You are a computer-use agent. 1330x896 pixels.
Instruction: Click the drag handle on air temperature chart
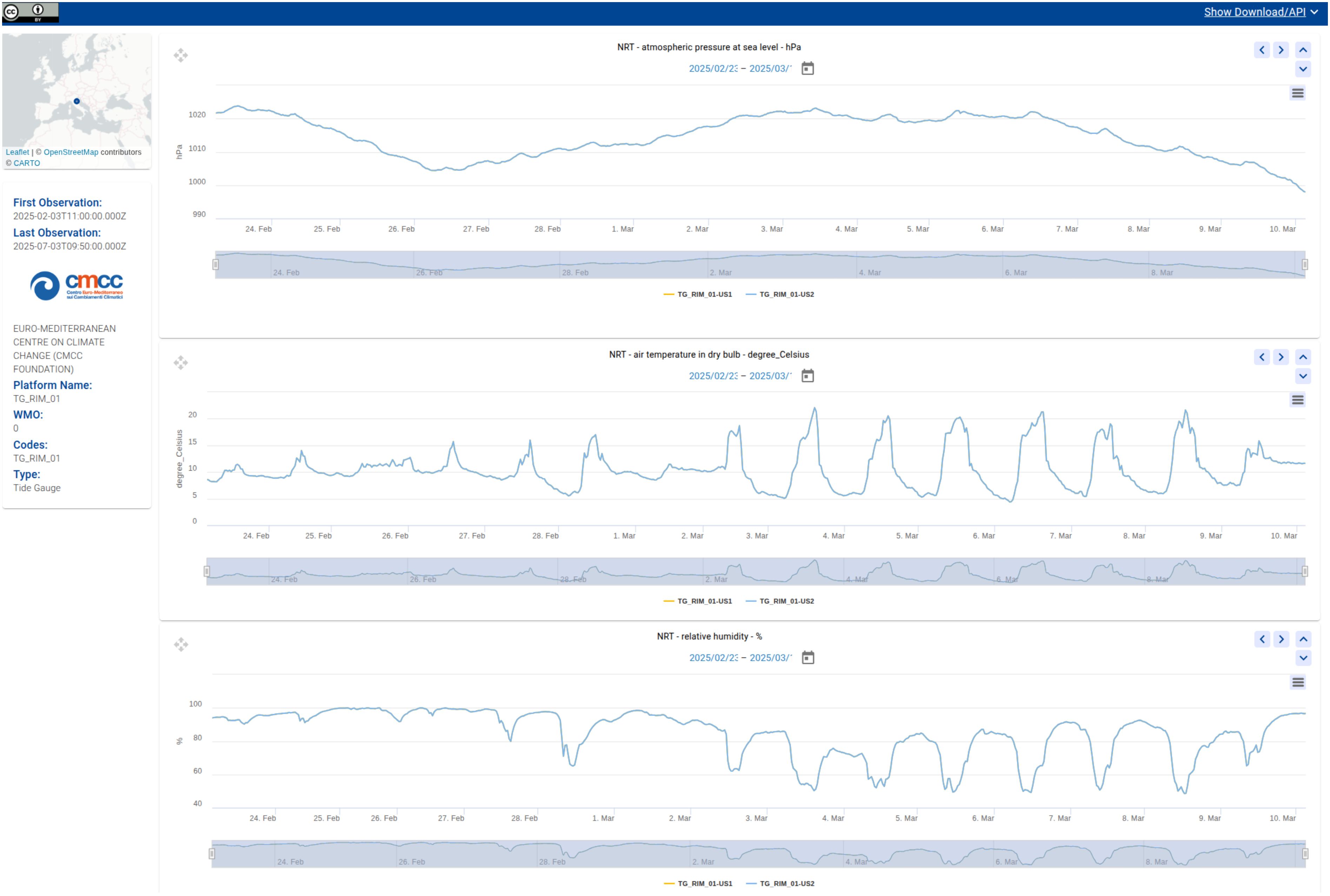(x=180, y=363)
